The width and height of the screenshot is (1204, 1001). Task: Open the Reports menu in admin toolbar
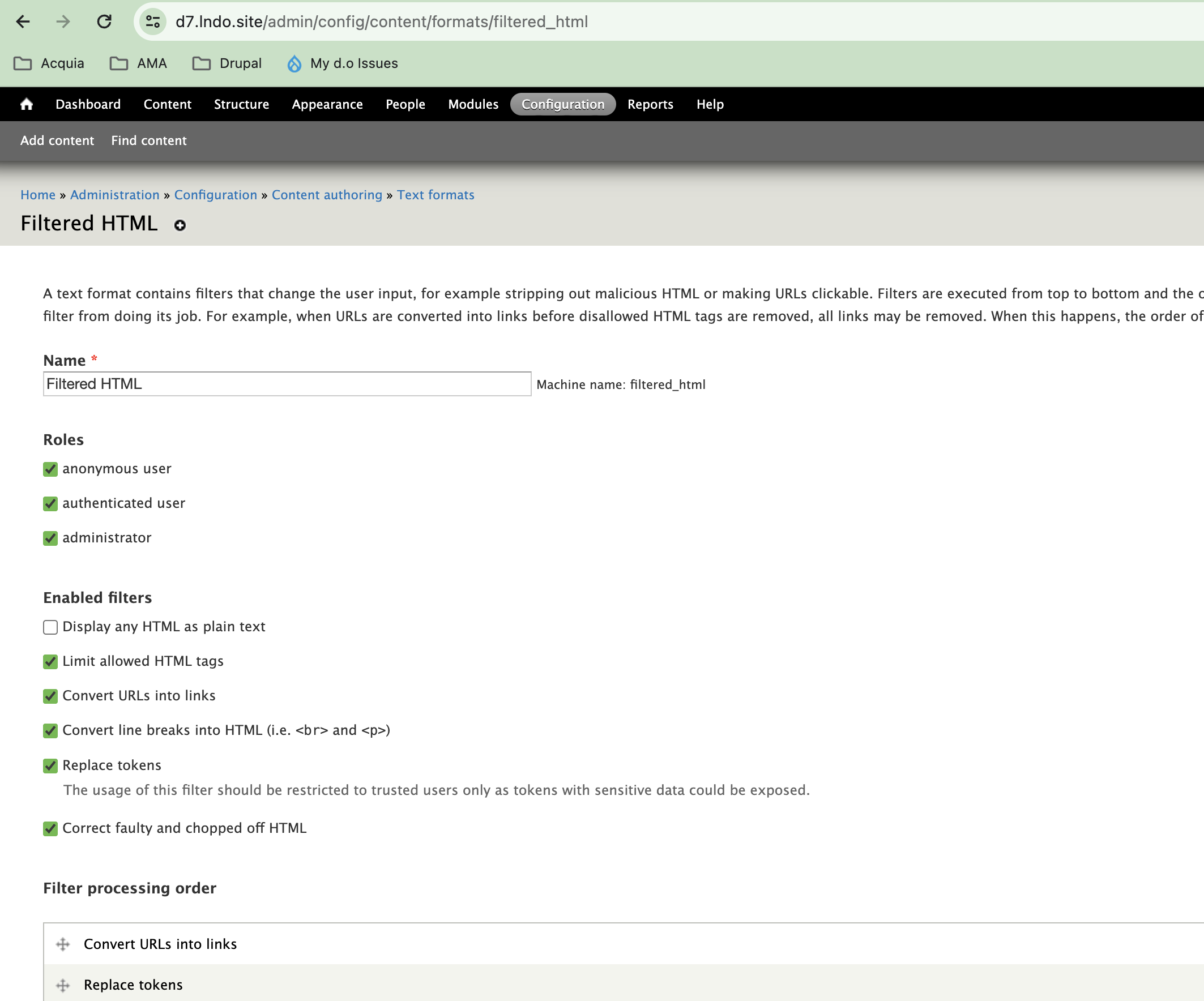pyautogui.click(x=650, y=104)
